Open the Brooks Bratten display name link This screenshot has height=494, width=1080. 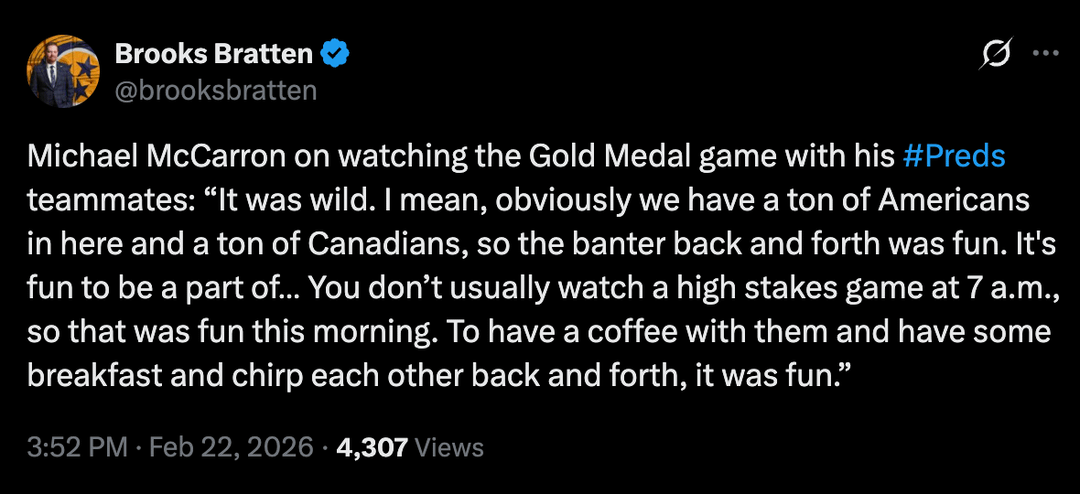(215, 54)
